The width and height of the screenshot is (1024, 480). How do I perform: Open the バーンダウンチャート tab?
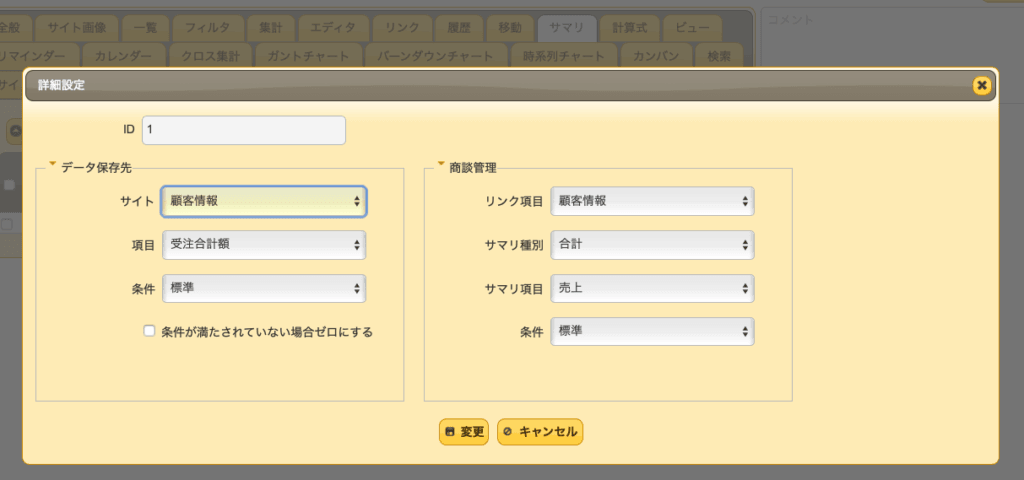coord(435,56)
